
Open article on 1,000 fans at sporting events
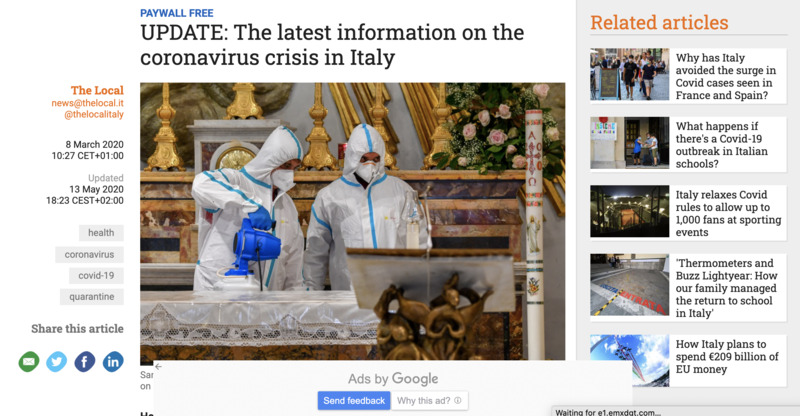[728, 213]
